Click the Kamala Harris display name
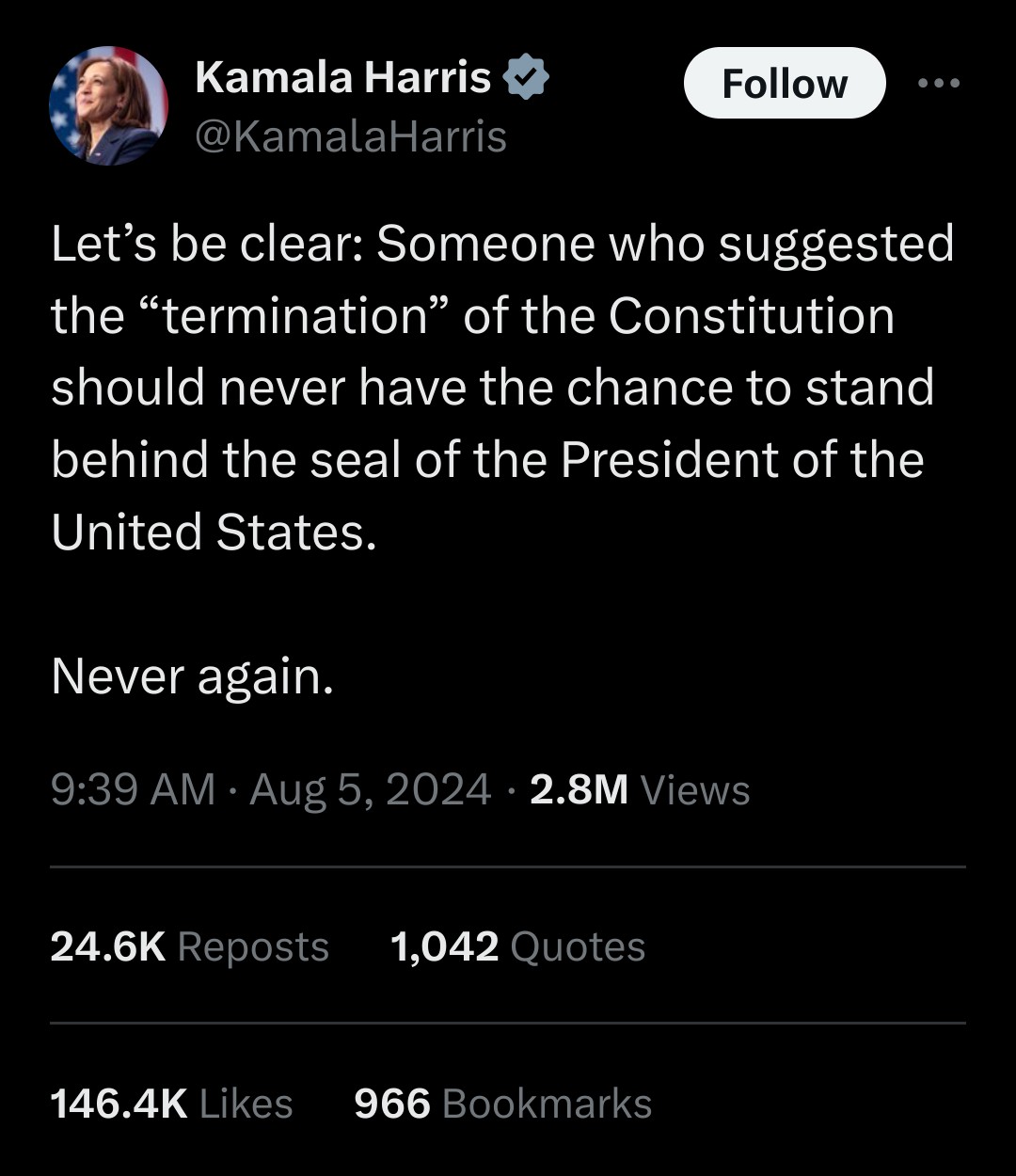Viewport: 1016px width, 1176px height. click(342, 77)
